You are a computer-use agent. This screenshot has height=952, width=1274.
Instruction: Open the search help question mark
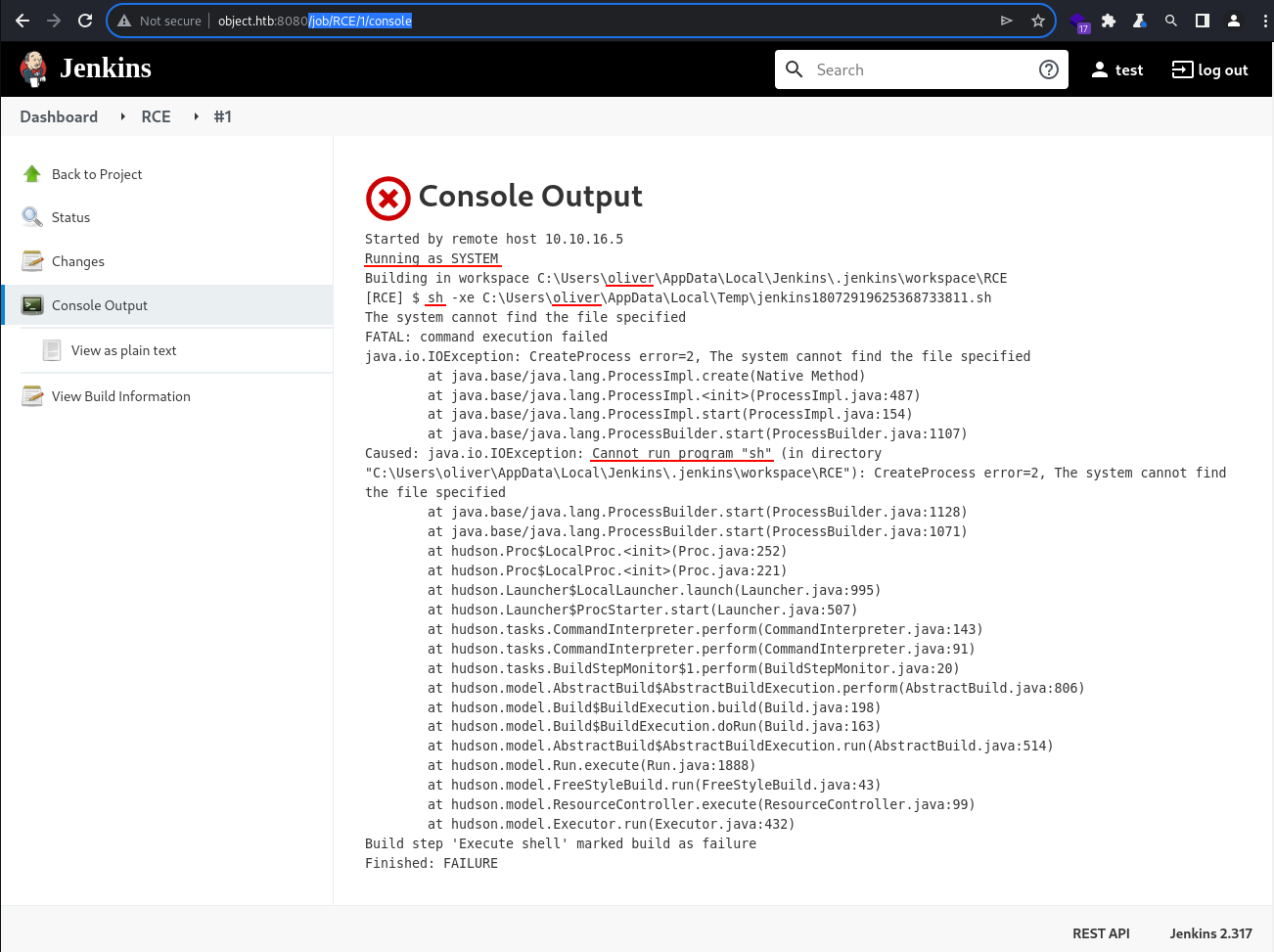point(1049,69)
